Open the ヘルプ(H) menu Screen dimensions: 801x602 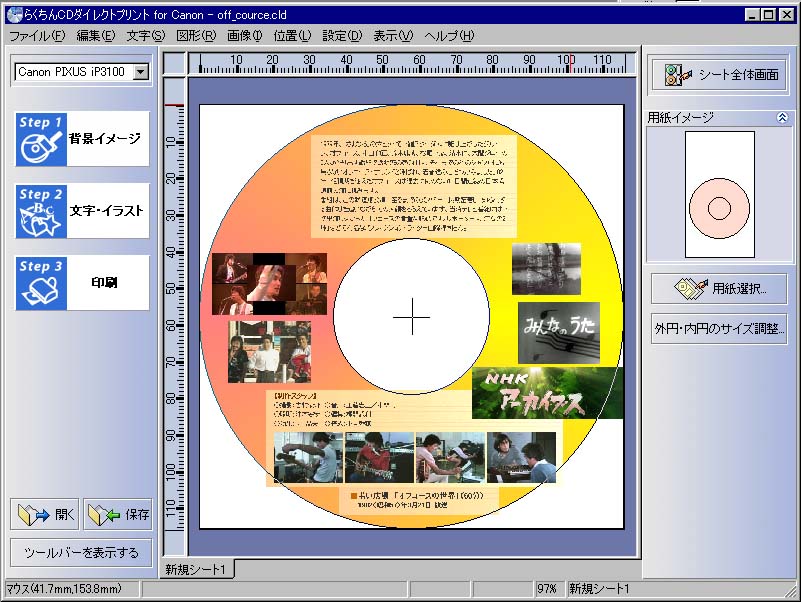[449, 36]
